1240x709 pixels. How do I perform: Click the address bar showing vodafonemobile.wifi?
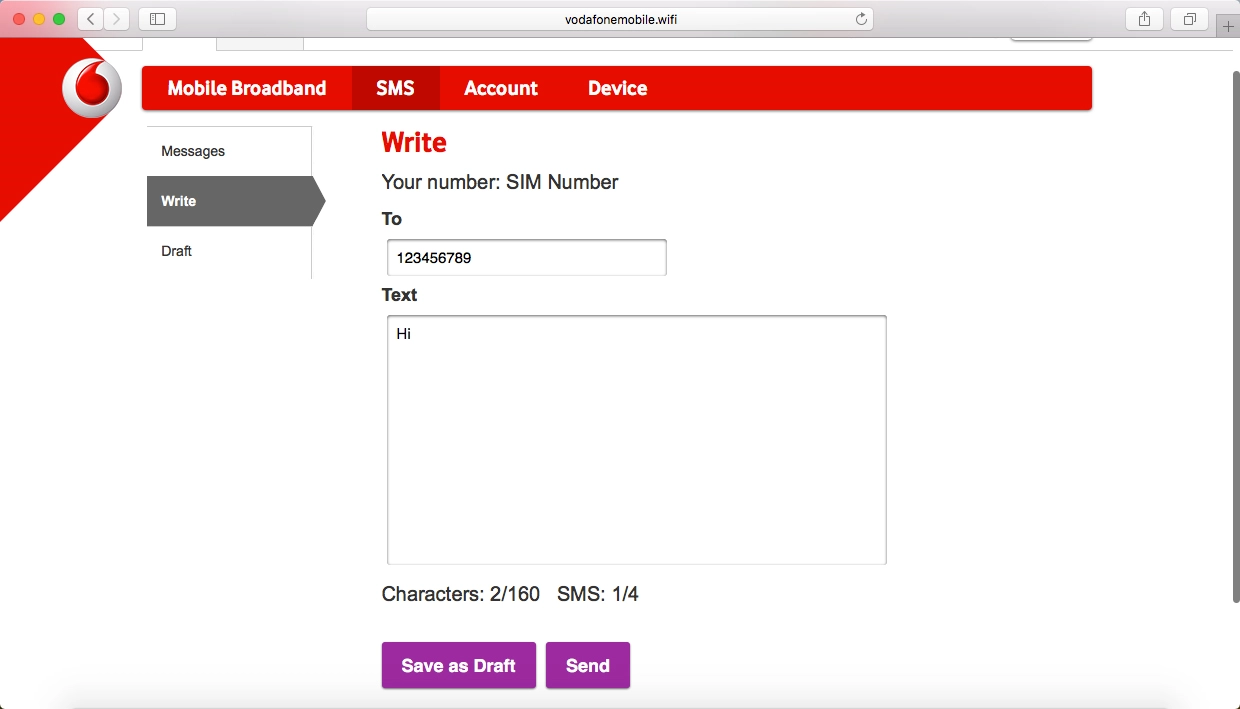coord(619,17)
